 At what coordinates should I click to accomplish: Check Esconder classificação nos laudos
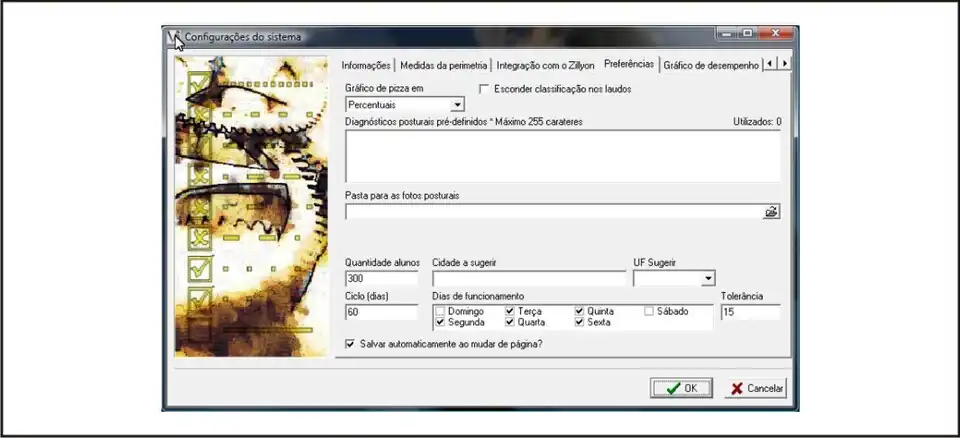(x=485, y=89)
